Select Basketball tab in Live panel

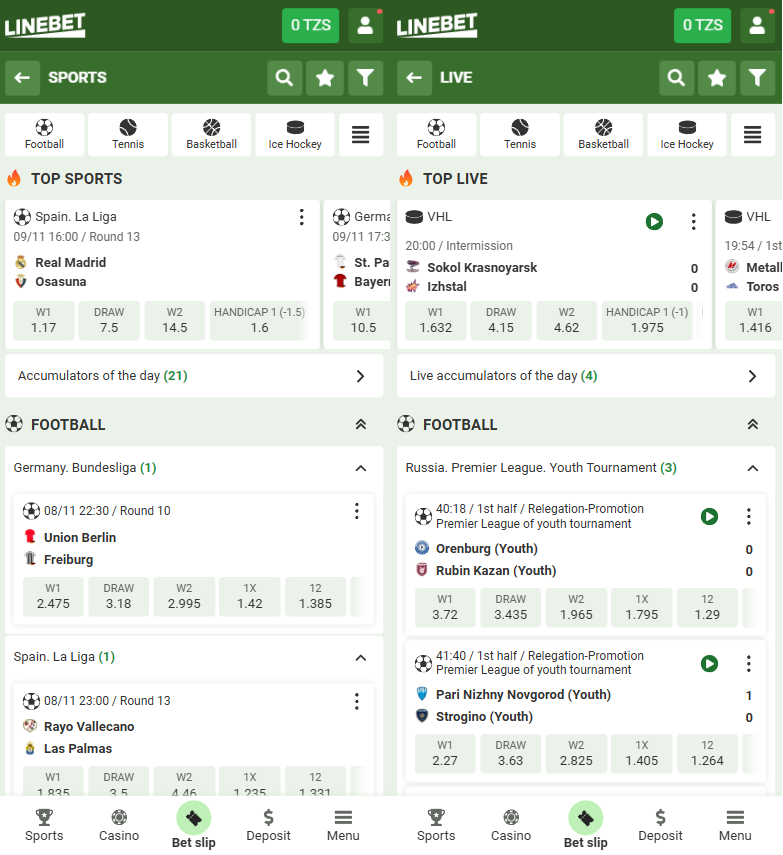(x=604, y=135)
